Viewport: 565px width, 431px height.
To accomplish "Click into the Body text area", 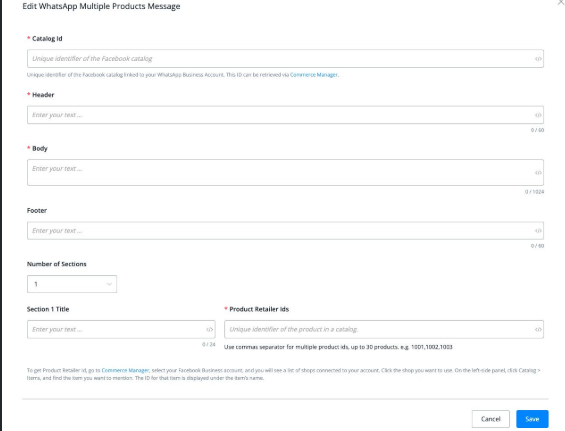I will [x=285, y=173].
